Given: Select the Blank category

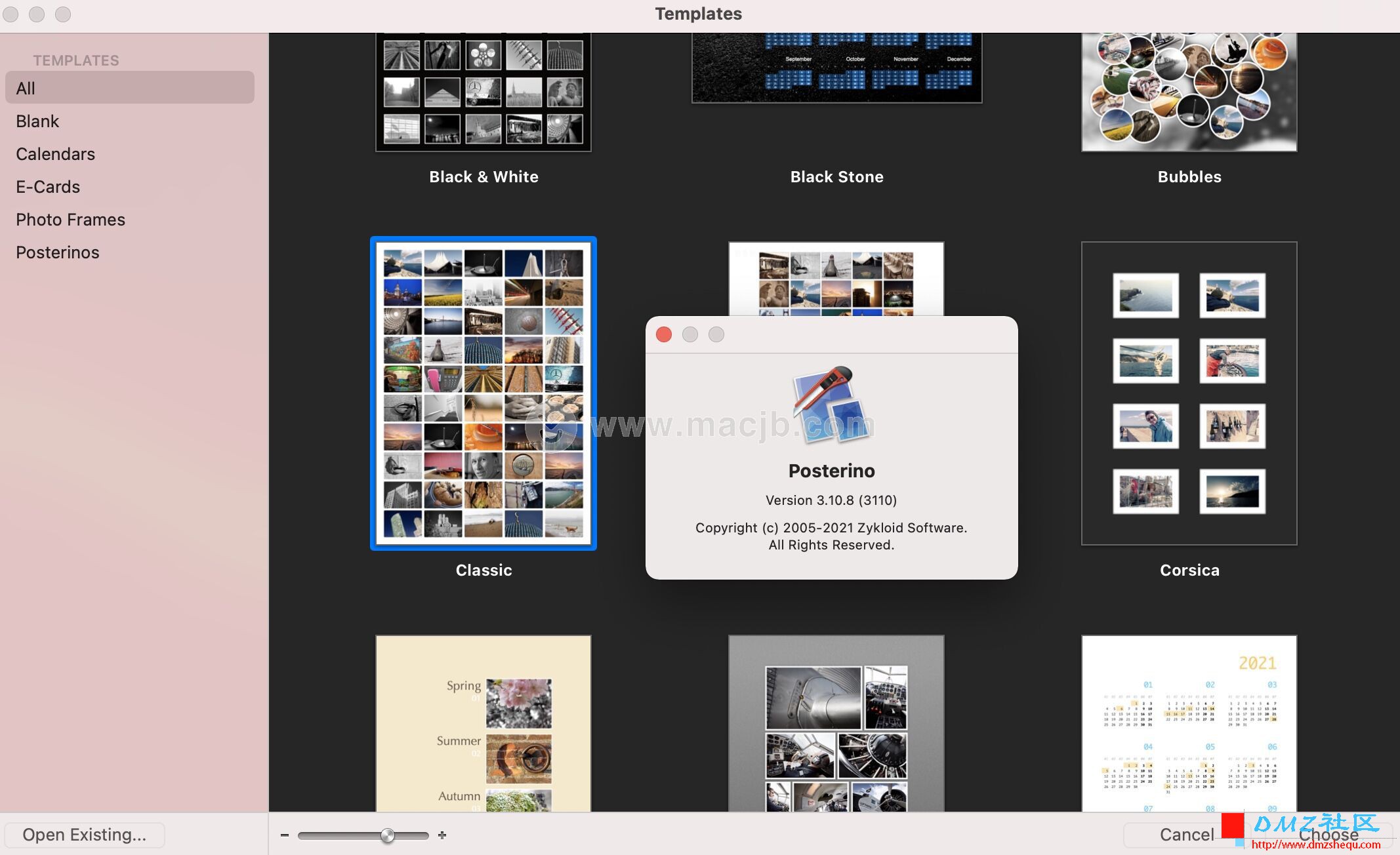Looking at the screenshot, I should click(x=130, y=121).
